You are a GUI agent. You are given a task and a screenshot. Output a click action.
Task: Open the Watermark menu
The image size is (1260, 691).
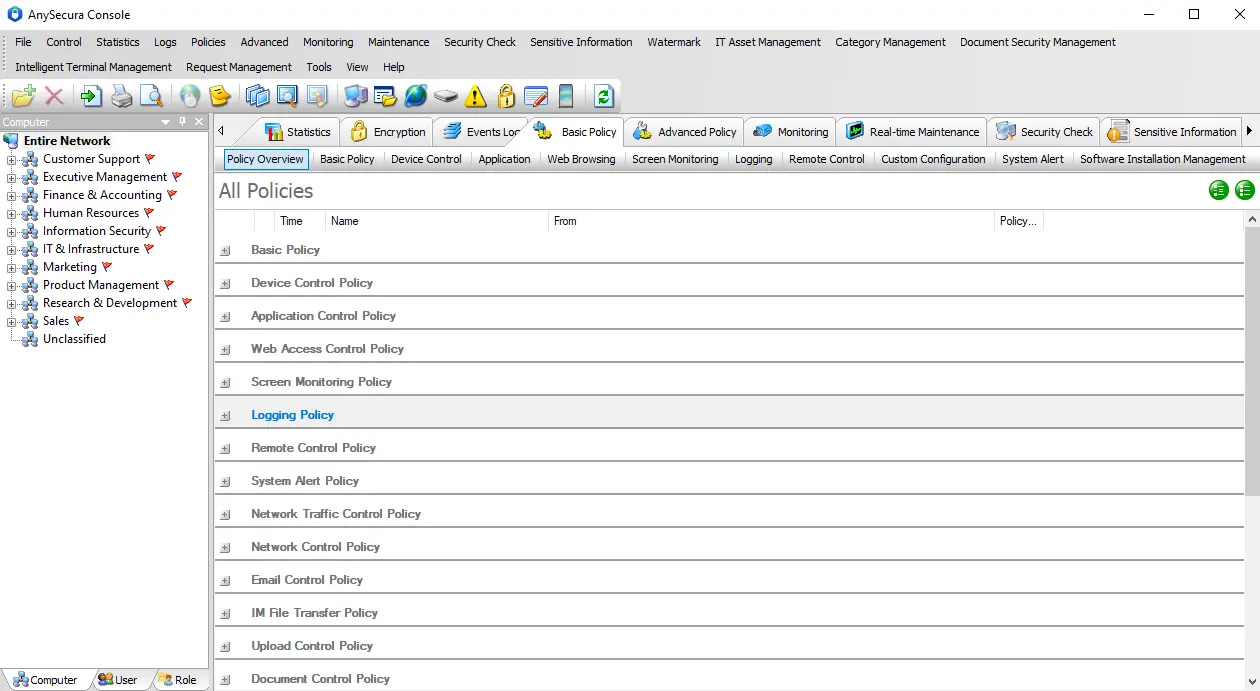pos(674,42)
